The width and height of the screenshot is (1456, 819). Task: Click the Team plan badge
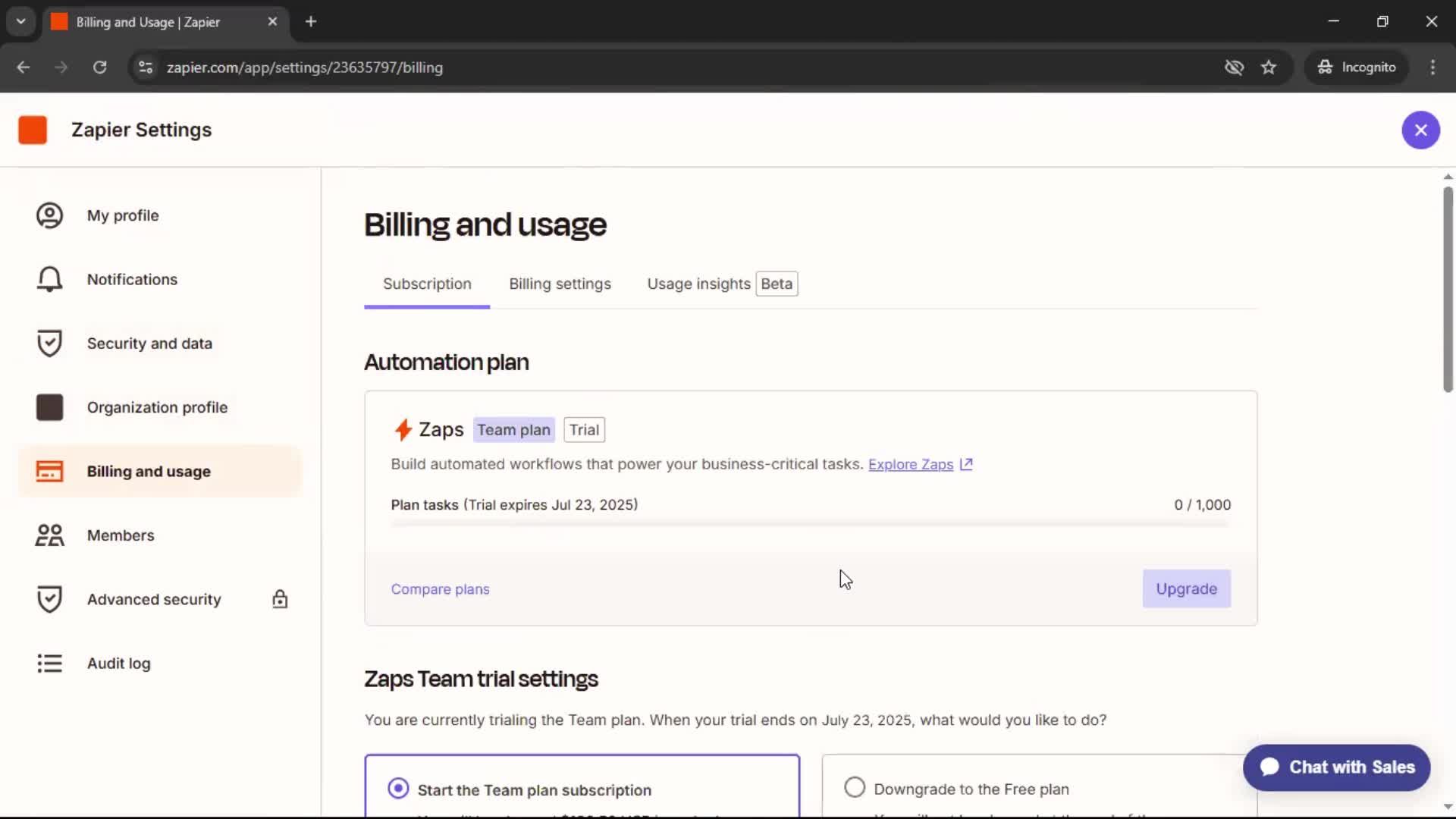[513, 430]
